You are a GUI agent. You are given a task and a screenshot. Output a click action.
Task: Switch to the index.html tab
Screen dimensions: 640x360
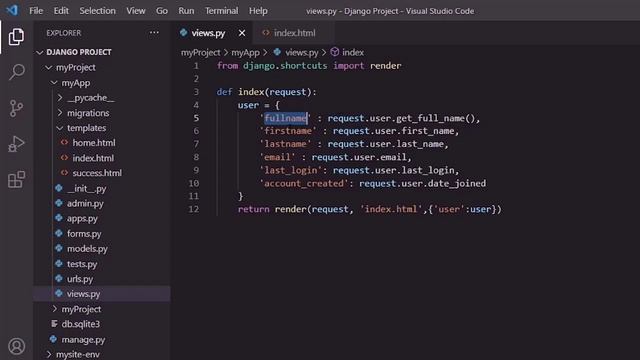pos(295,33)
